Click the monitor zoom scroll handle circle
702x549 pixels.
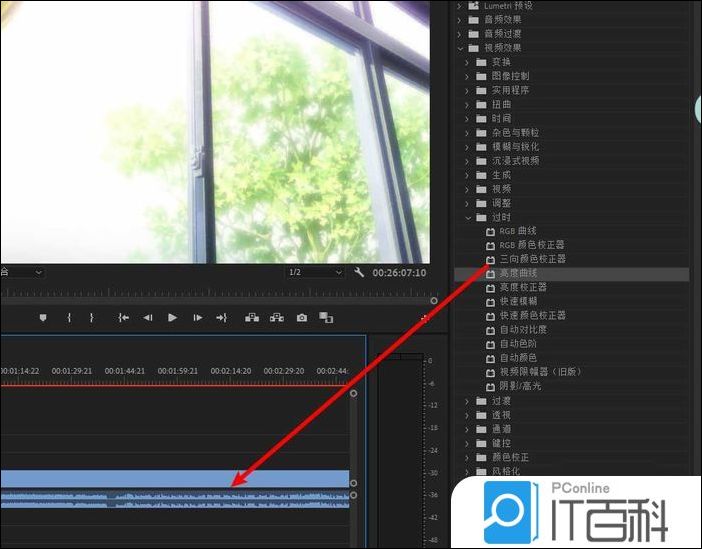click(x=434, y=300)
